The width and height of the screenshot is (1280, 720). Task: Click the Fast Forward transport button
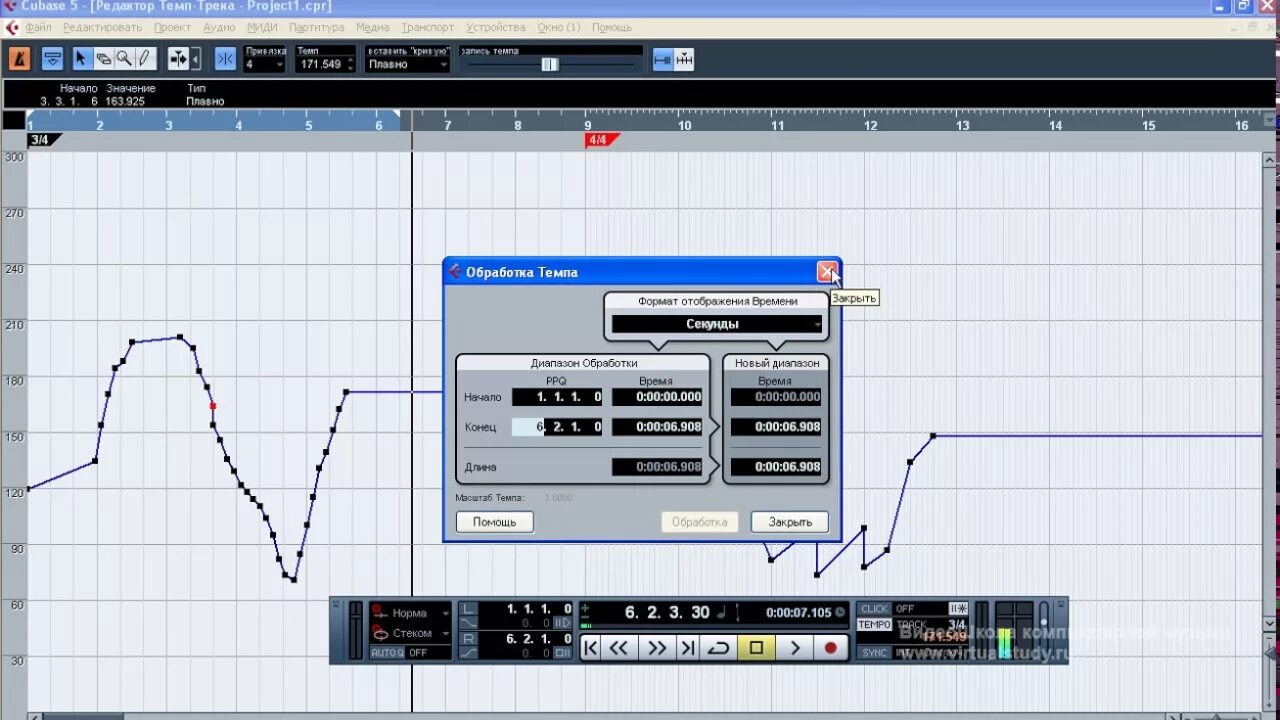656,648
